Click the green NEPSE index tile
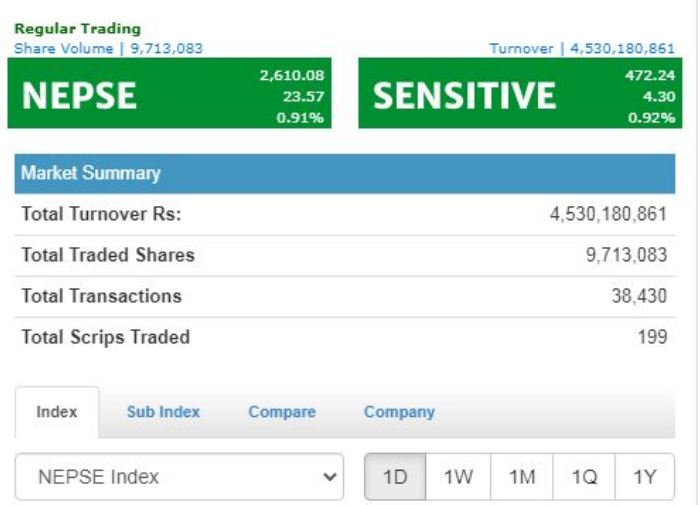This screenshot has width=698, height=505. click(170, 93)
